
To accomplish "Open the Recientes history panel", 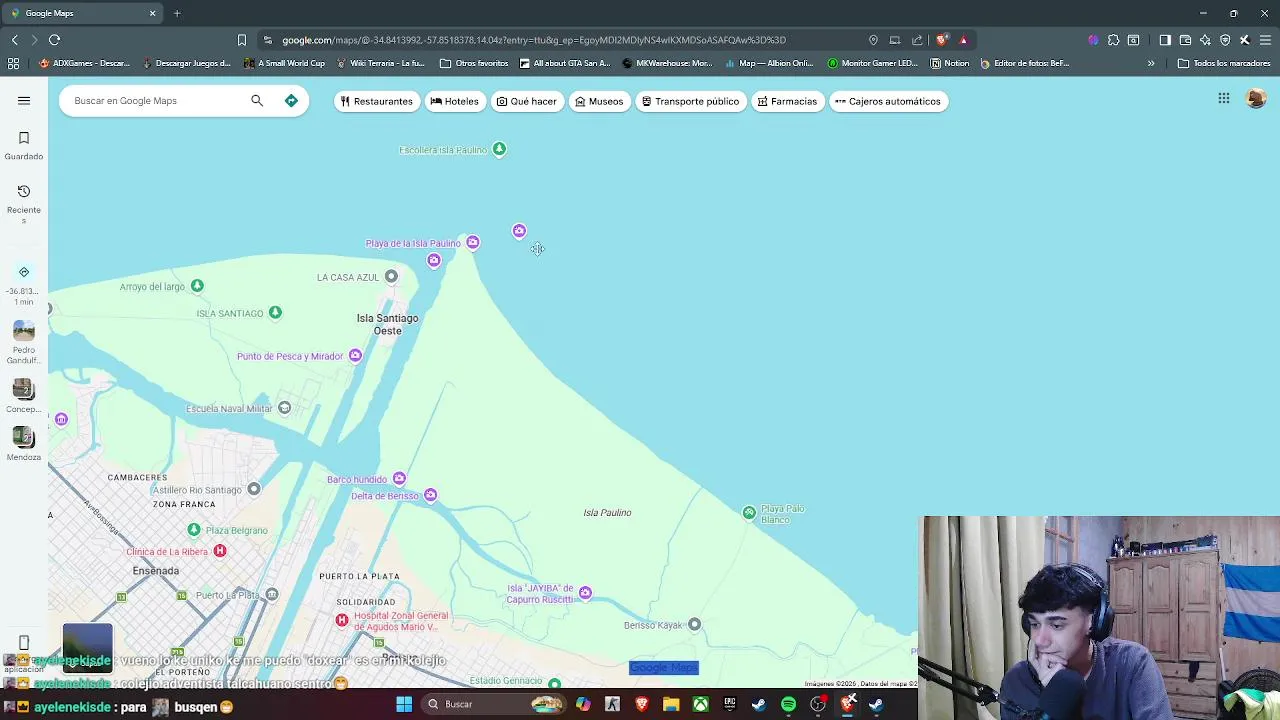I will (x=24, y=203).
